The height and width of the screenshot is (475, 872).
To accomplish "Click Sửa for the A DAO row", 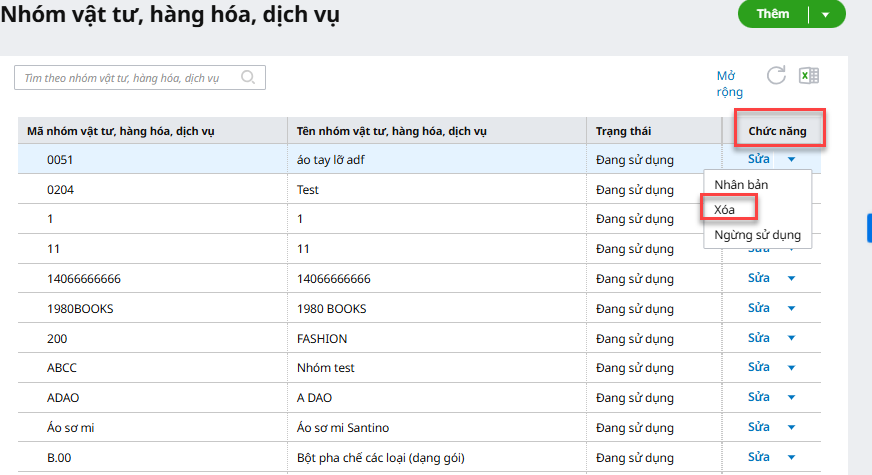I will tap(759, 398).
